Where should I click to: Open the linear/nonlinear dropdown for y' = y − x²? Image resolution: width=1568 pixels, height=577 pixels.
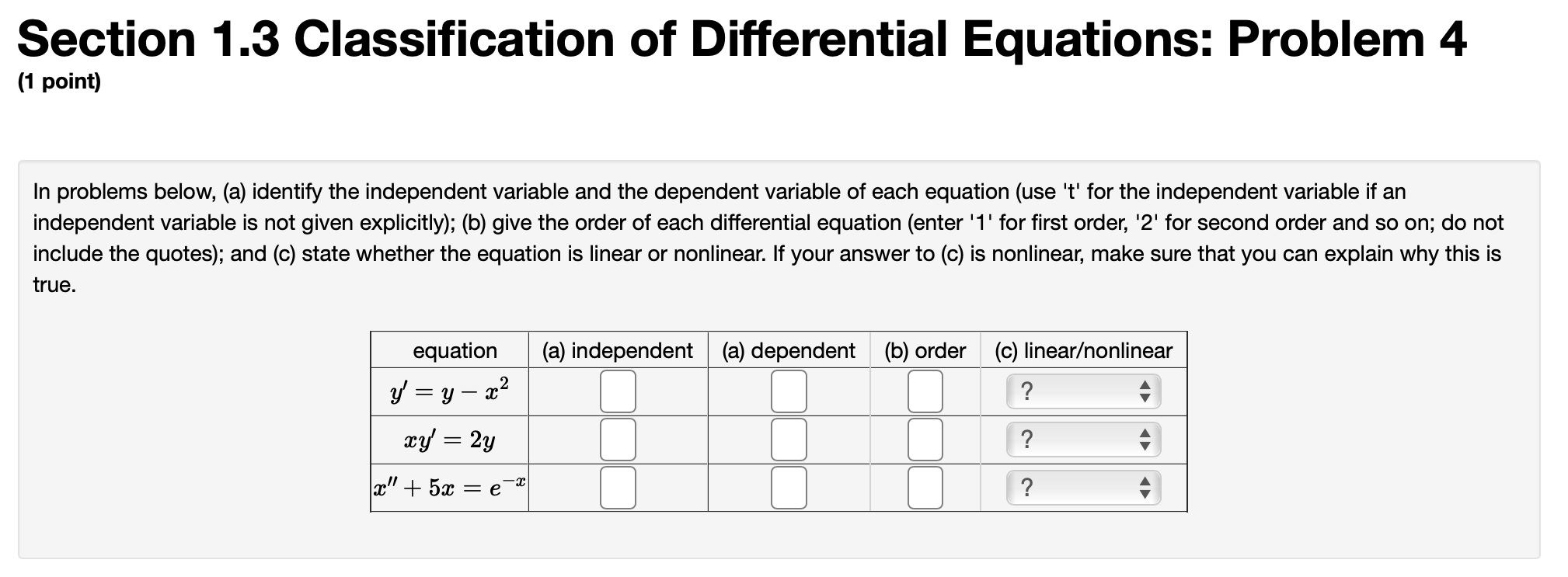pyautogui.click(x=1080, y=391)
